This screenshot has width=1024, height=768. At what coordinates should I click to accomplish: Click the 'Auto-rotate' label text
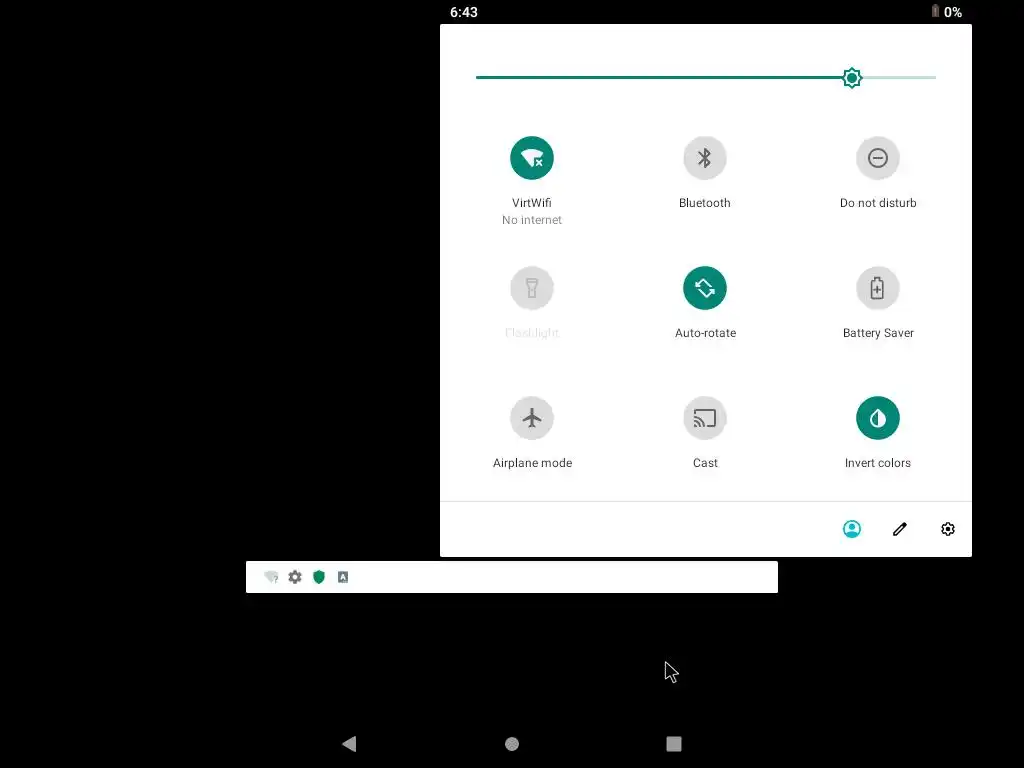tap(705, 333)
